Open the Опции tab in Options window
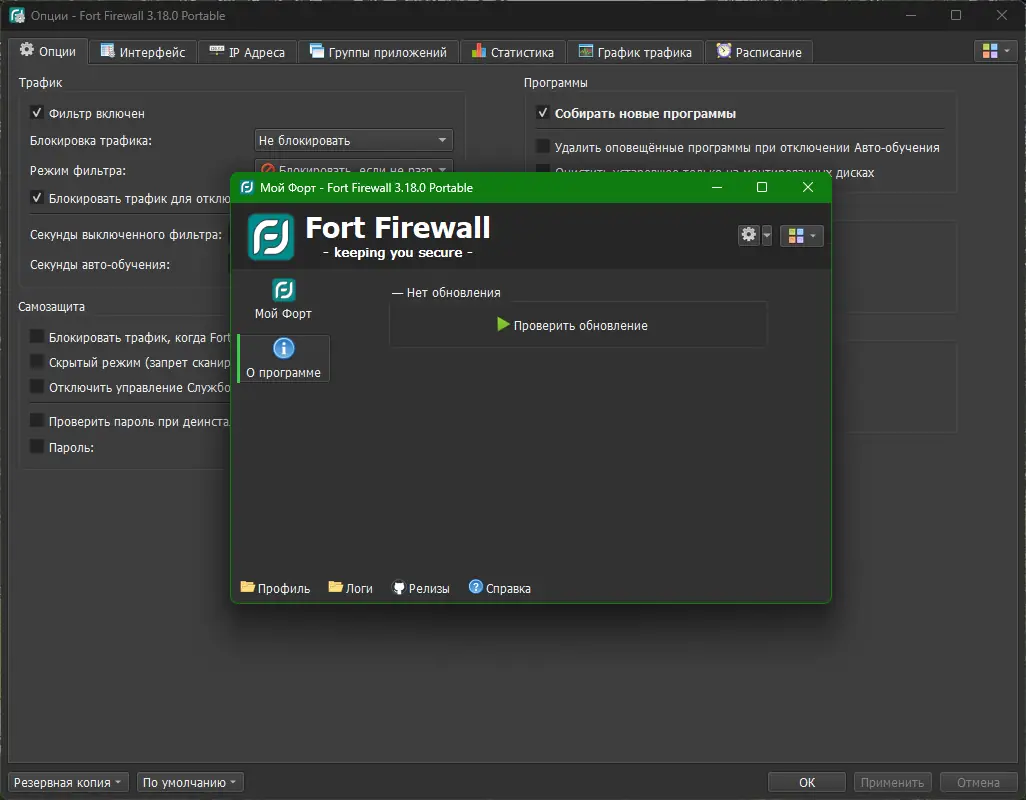This screenshot has height=800, width=1026. tap(48, 51)
